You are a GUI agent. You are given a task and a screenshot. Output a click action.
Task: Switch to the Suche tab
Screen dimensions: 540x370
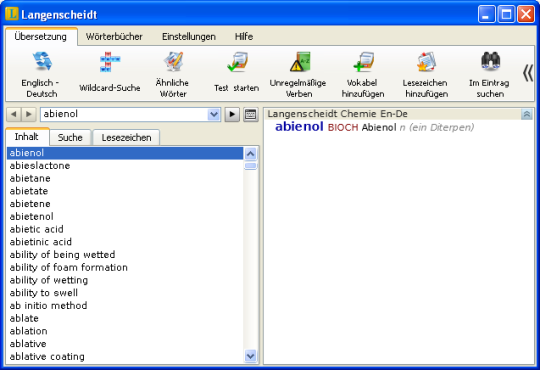click(x=70, y=137)
